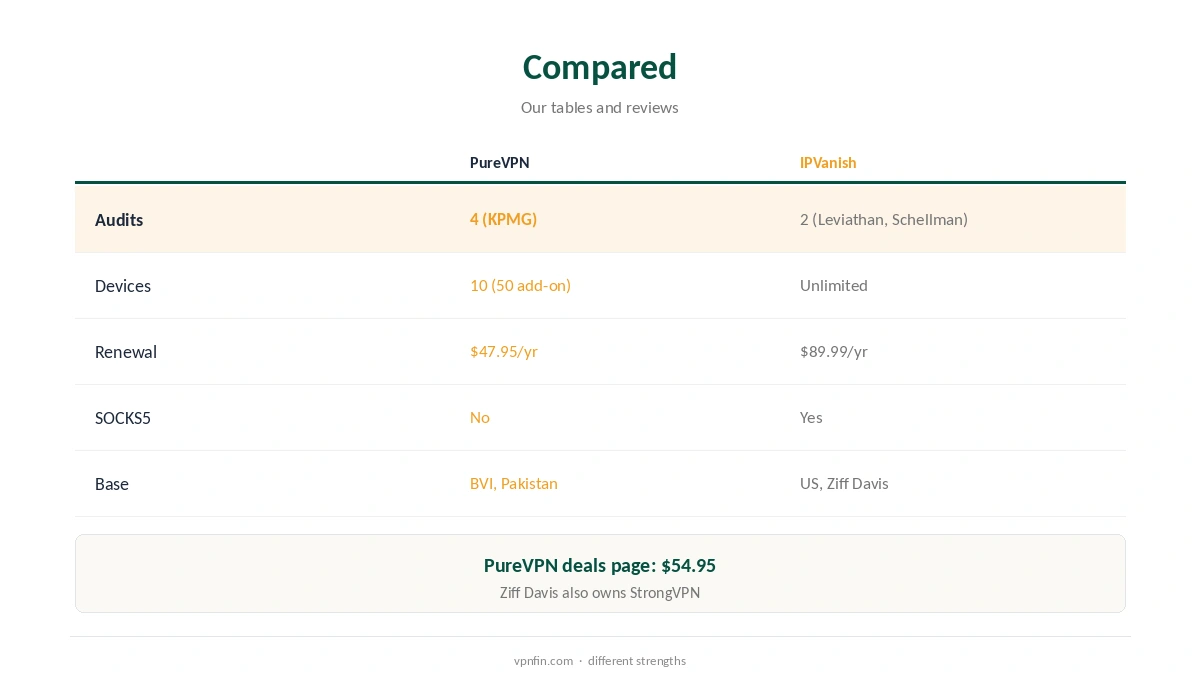Click the PureVPN column header
This screenshot has height=680, width=1200.
tap(500, 162)
